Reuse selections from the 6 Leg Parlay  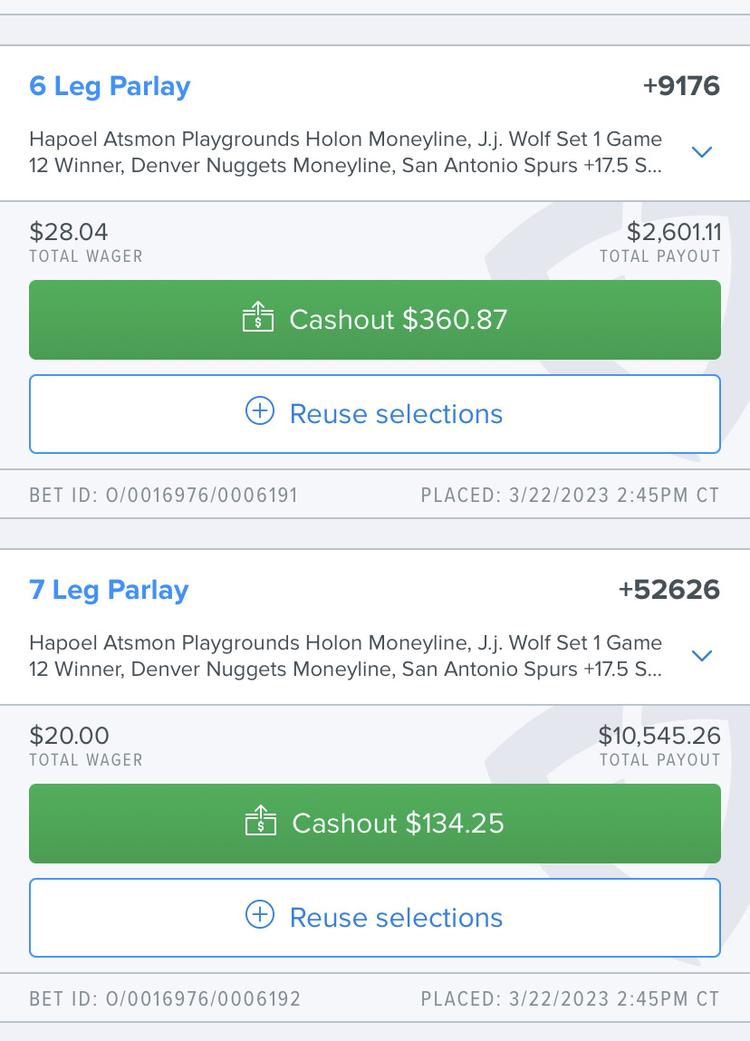375,414
